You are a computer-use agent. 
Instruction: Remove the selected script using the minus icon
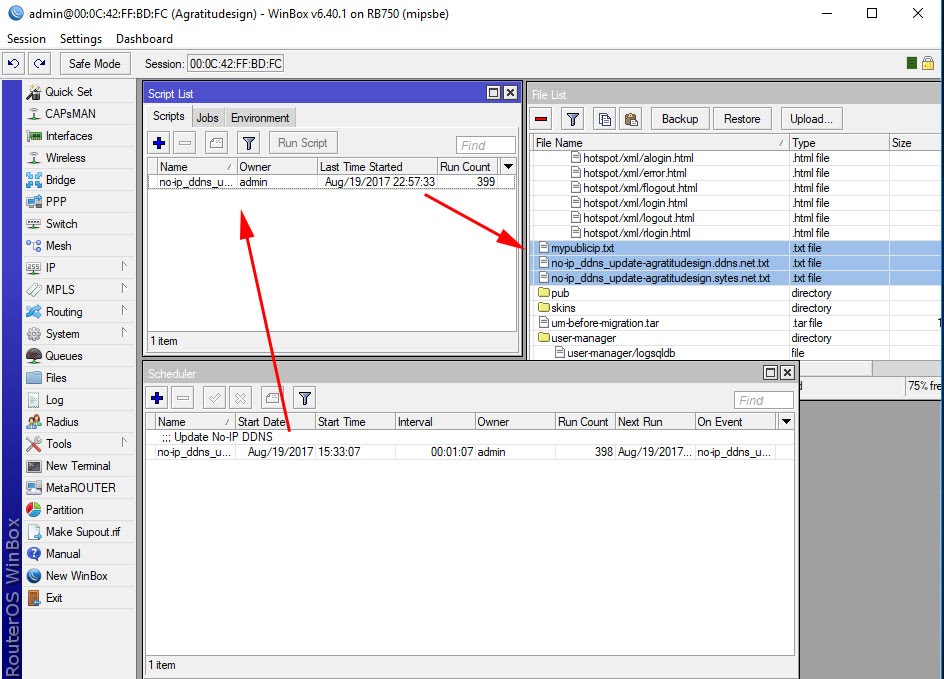point(186,143)
